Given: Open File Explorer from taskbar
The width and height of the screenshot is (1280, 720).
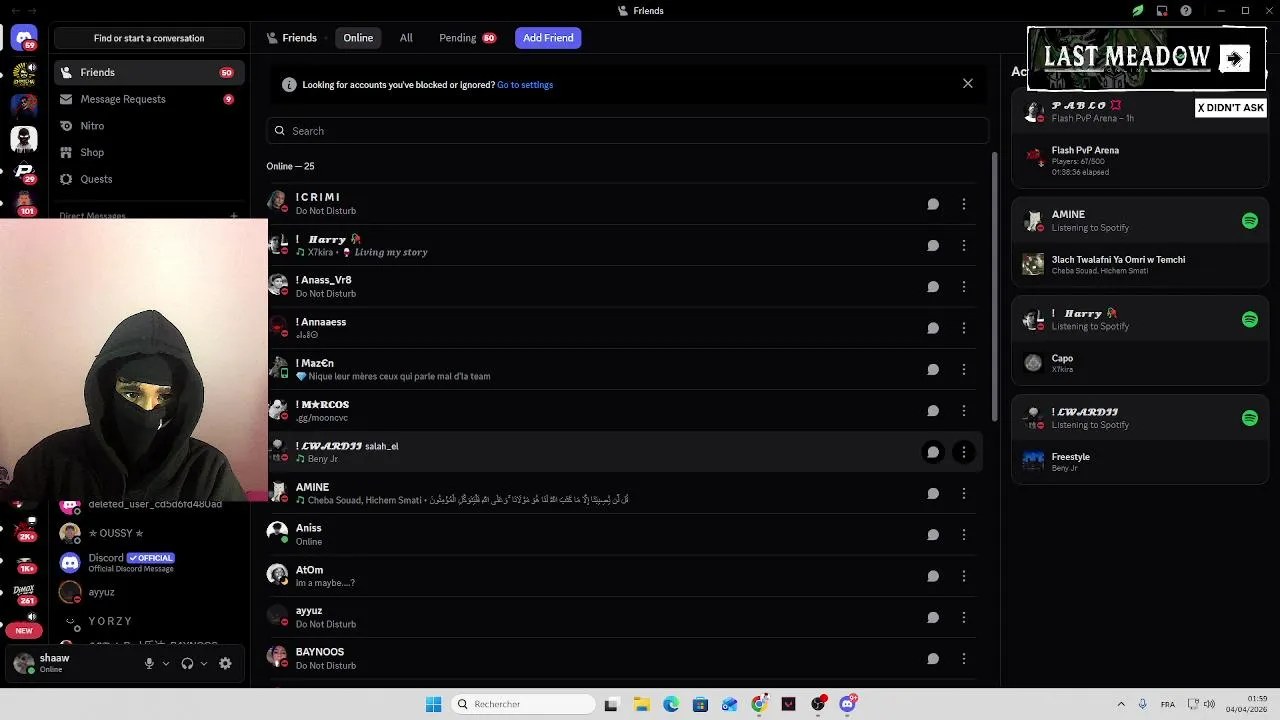Looking at the screenshot, I should click(x=642, y=704).
